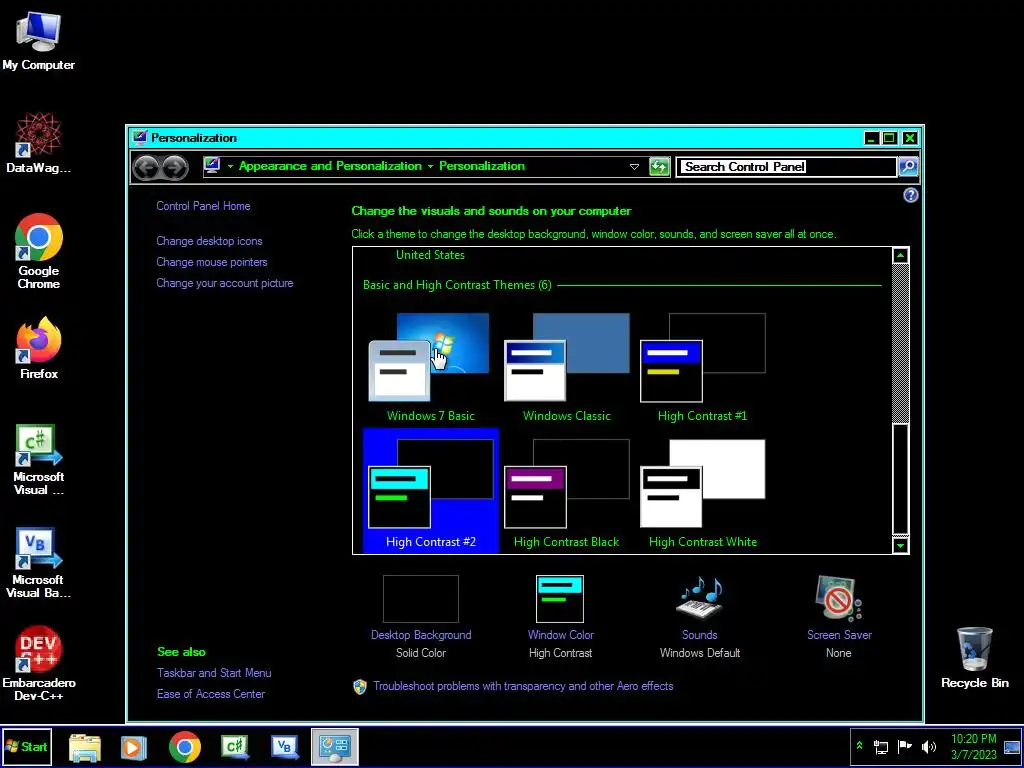
Task: Click the United States theme label
Action: point(430,255)
